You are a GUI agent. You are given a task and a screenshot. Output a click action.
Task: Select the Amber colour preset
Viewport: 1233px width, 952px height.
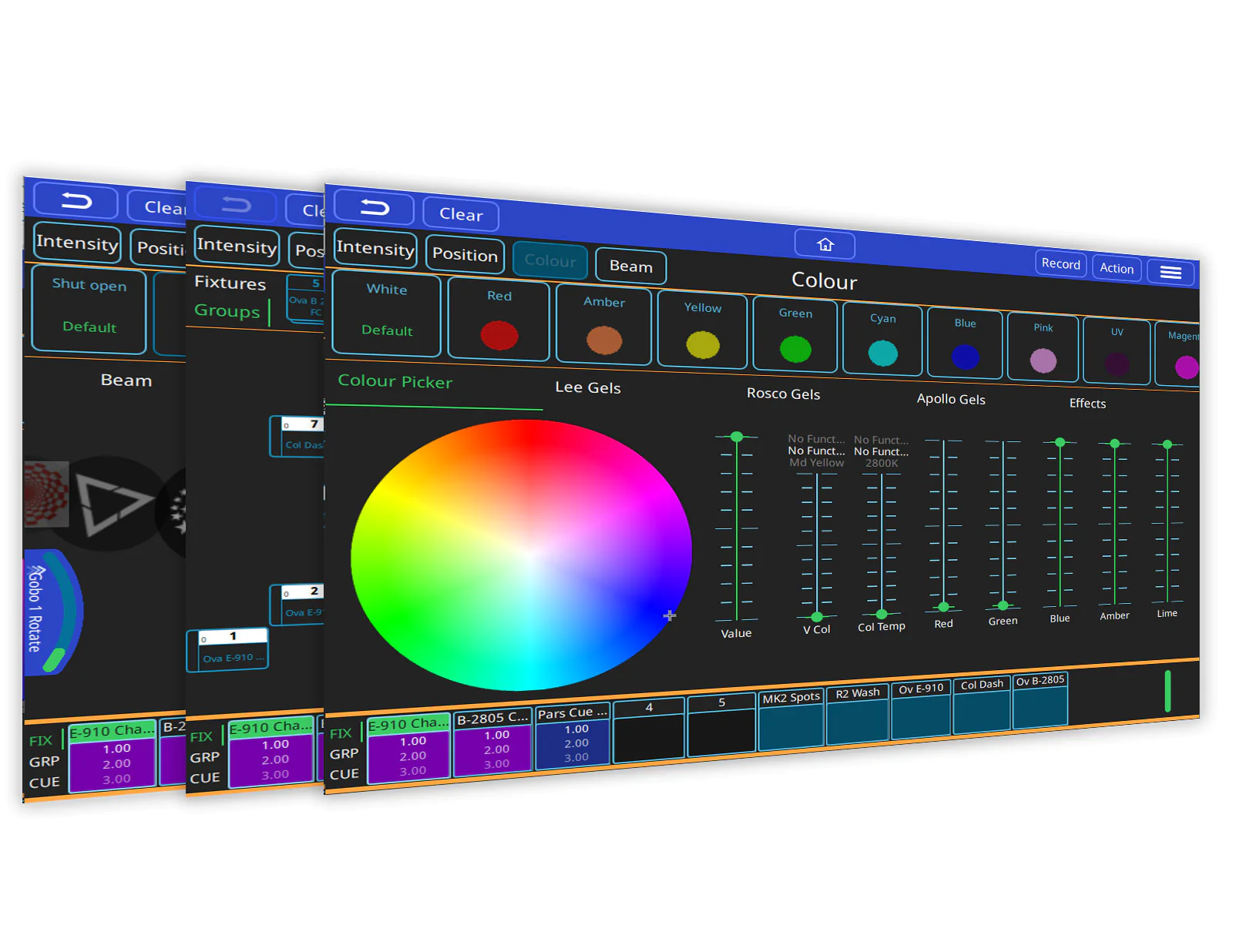(x=604, y=324)
